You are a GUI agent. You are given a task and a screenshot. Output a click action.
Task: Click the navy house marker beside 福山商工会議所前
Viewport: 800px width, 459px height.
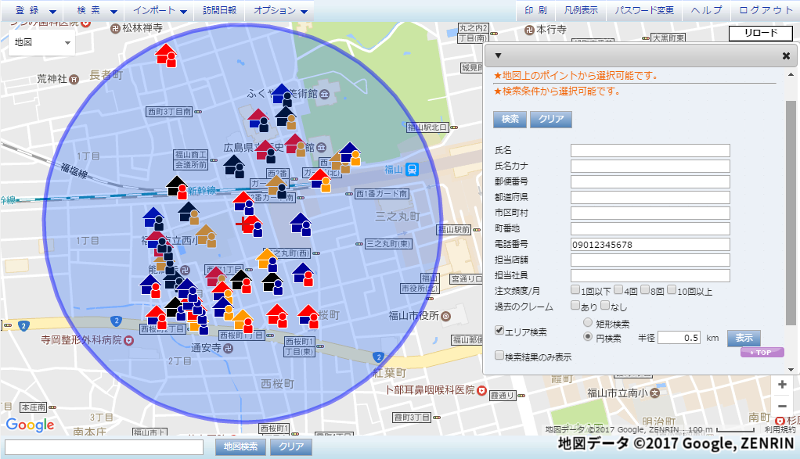[x=234, y=166]
